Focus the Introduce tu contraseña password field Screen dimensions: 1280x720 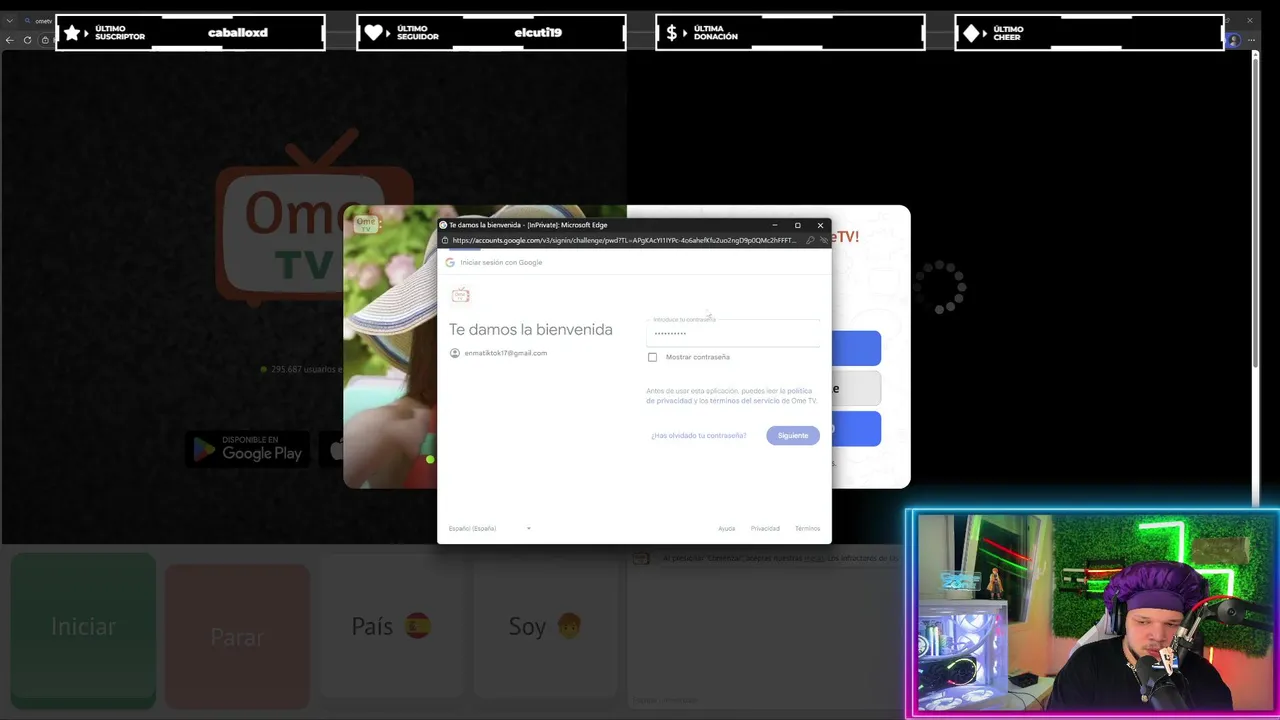pos(733,332)
